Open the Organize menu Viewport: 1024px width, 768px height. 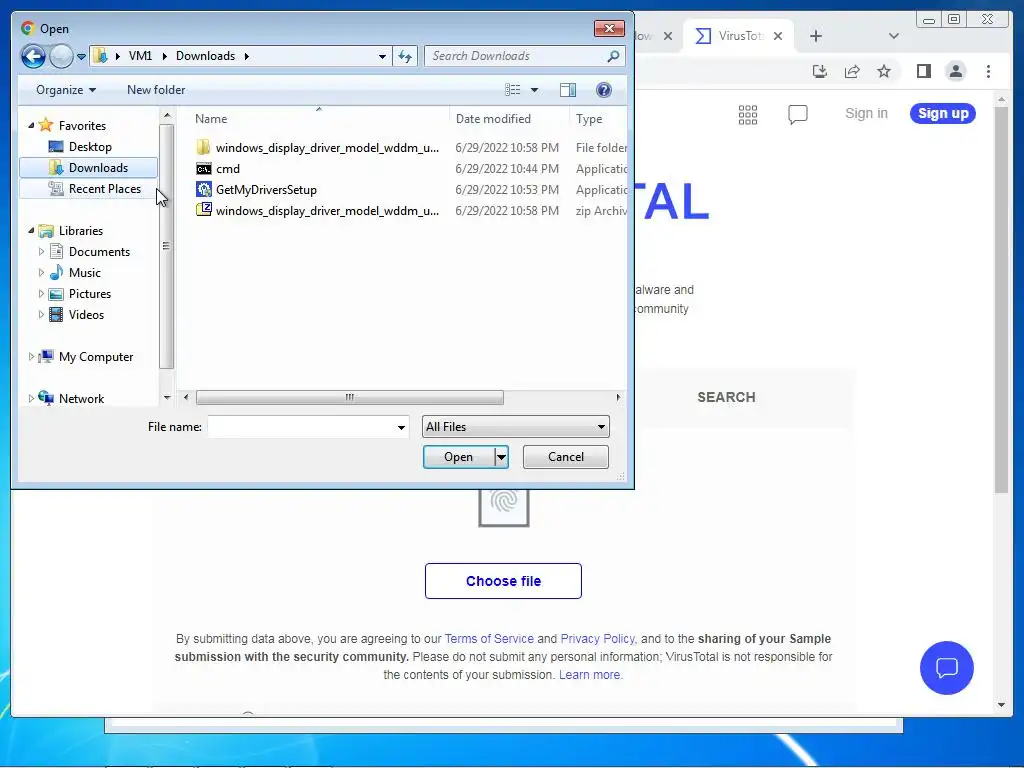[x=66, y=90]
